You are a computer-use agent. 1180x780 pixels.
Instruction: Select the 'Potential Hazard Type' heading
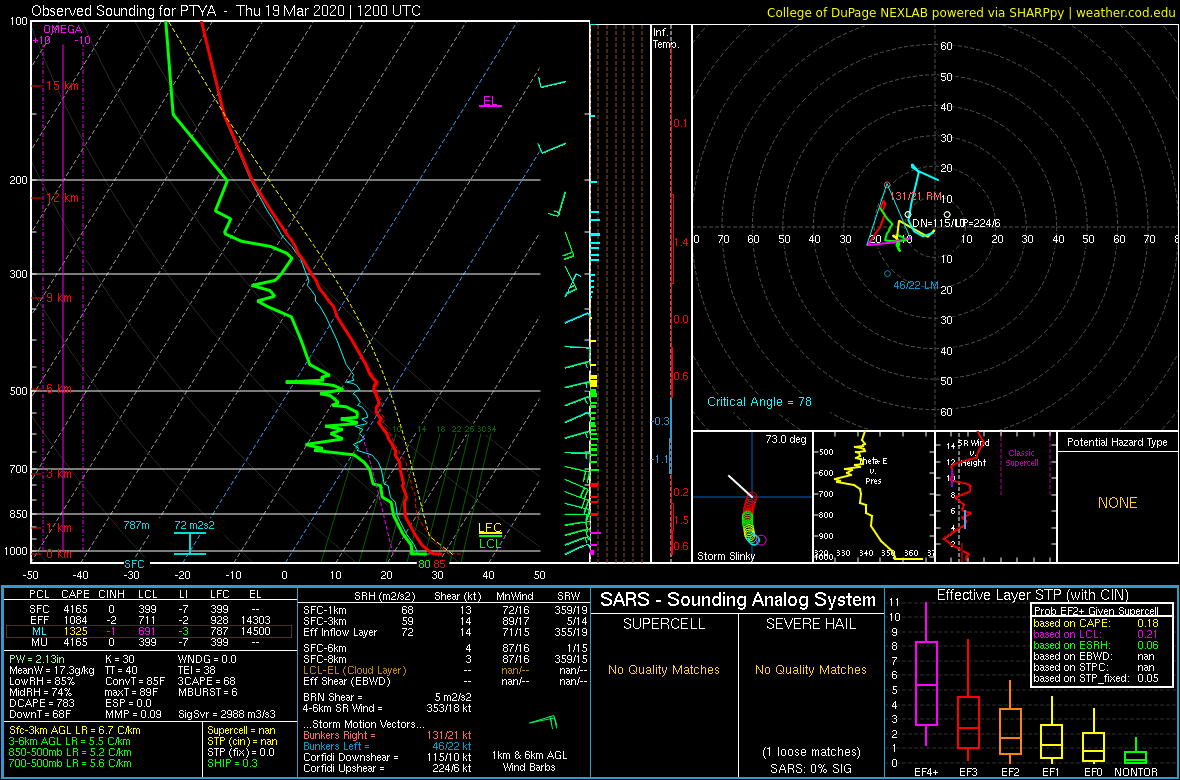1116,443
